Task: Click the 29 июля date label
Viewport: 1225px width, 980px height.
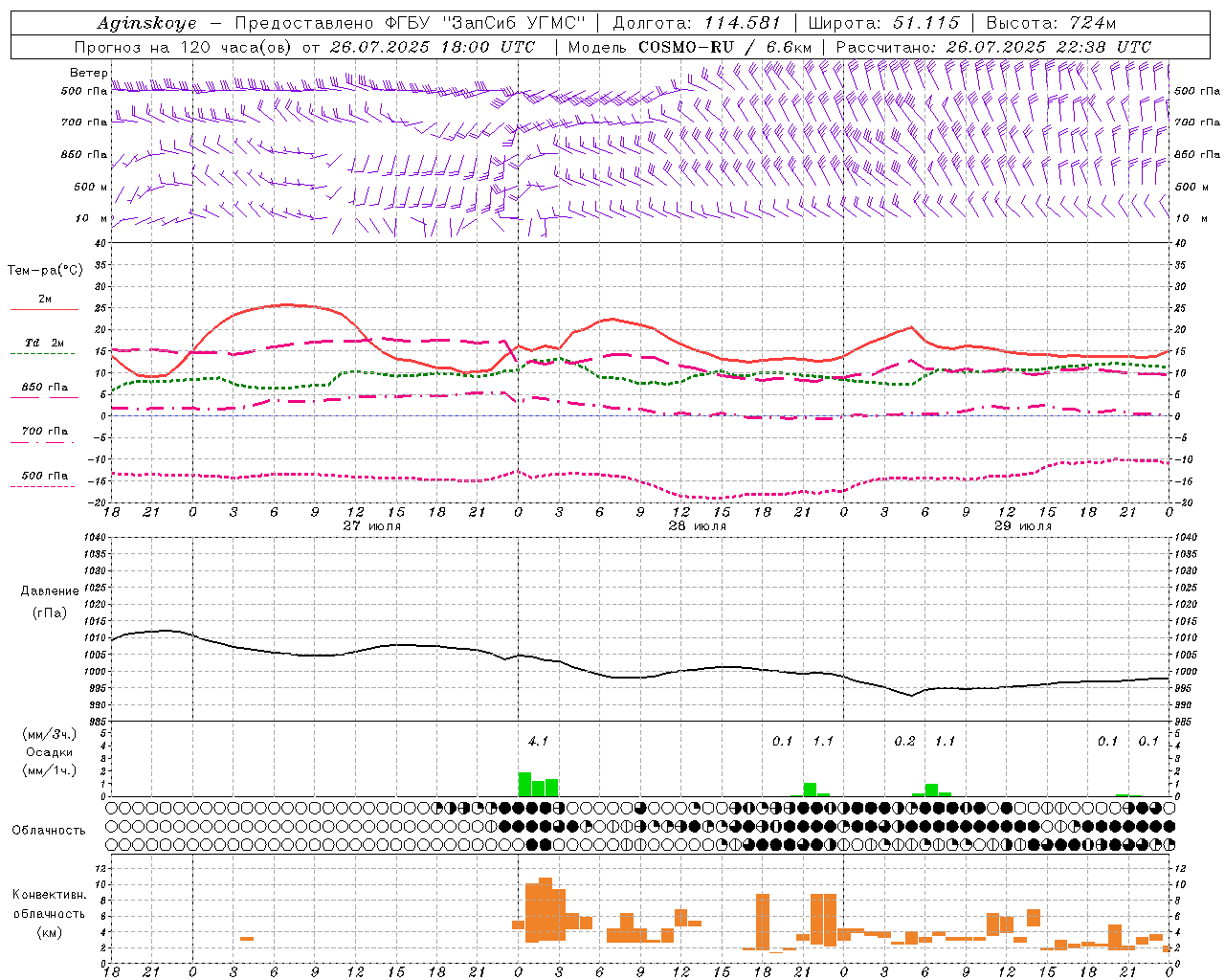Action: click(x=1022, y=526)
